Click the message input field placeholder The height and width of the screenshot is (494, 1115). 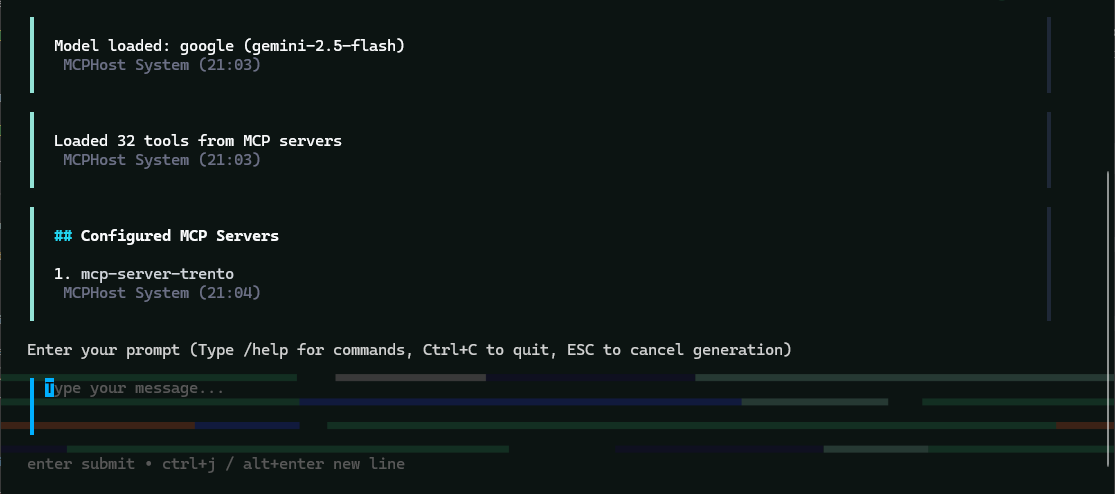140,388
